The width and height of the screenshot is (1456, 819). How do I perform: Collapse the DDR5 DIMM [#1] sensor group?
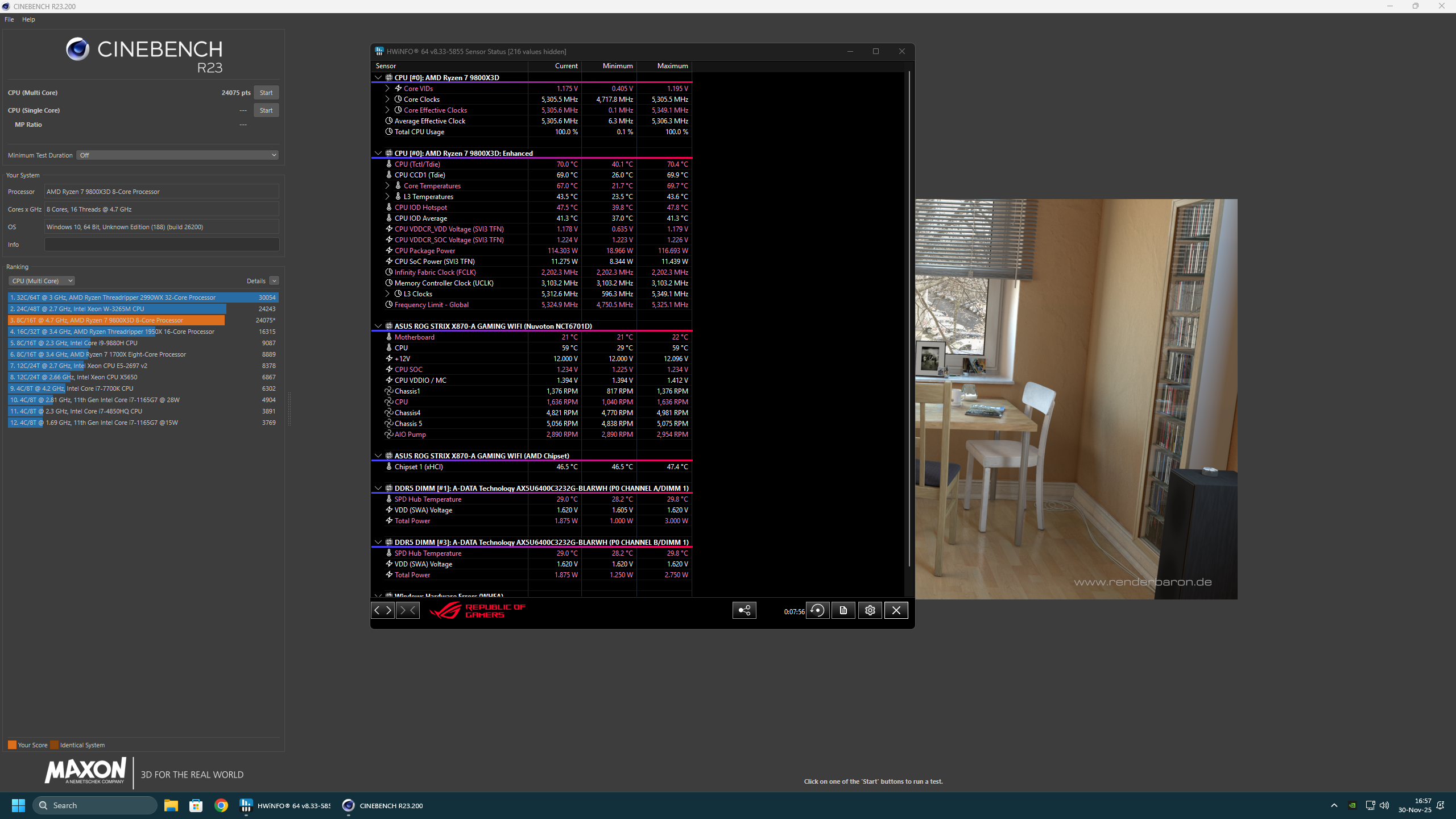click(x=378, y=488)
